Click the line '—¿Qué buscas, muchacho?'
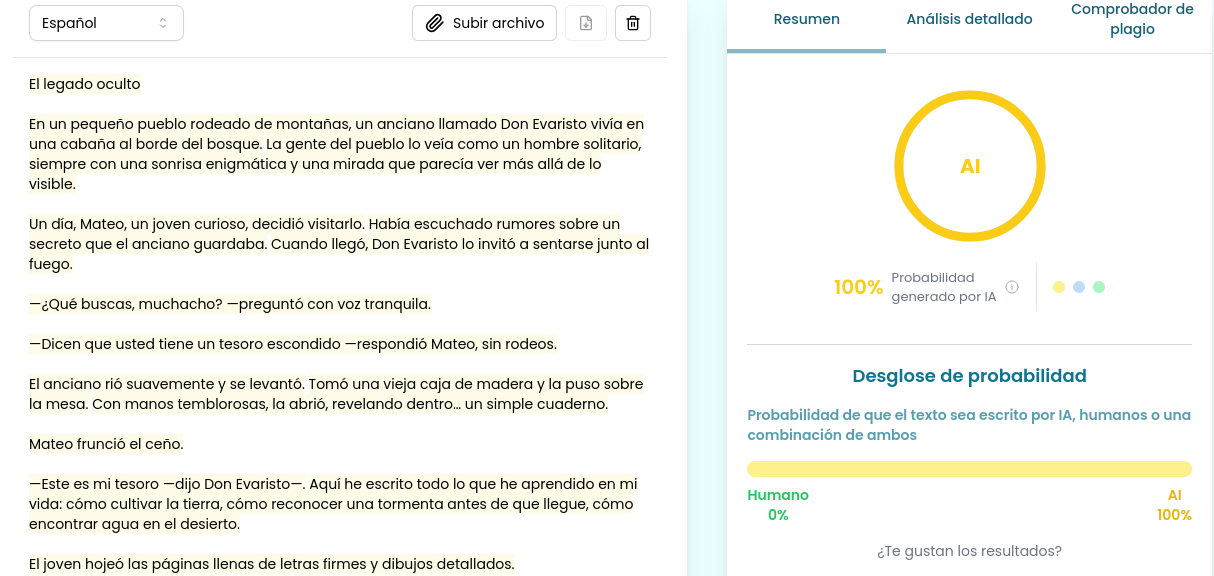 [230, 304]
